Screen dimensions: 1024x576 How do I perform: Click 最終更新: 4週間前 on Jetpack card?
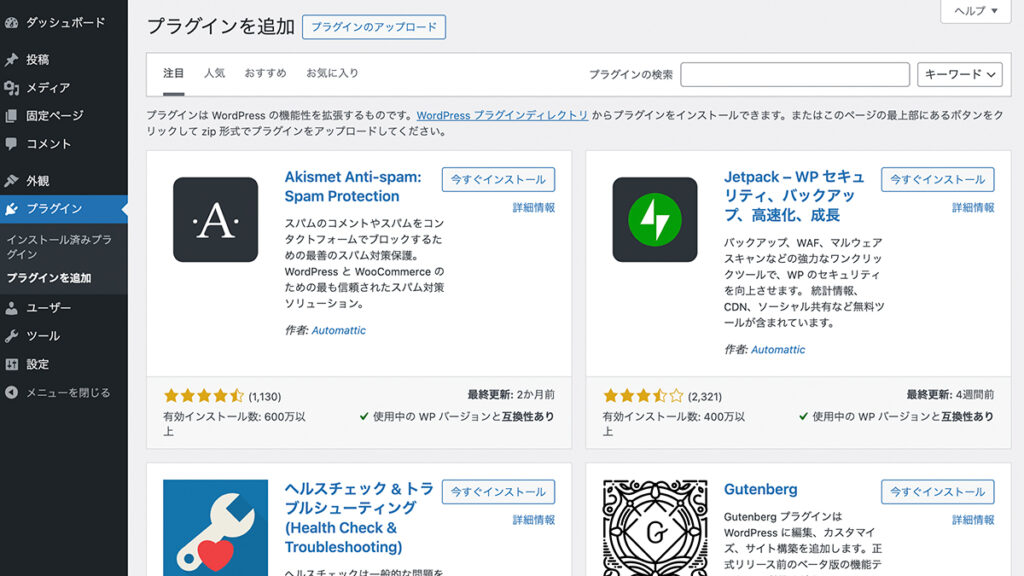pyautogui.click(x=950, y=394)
